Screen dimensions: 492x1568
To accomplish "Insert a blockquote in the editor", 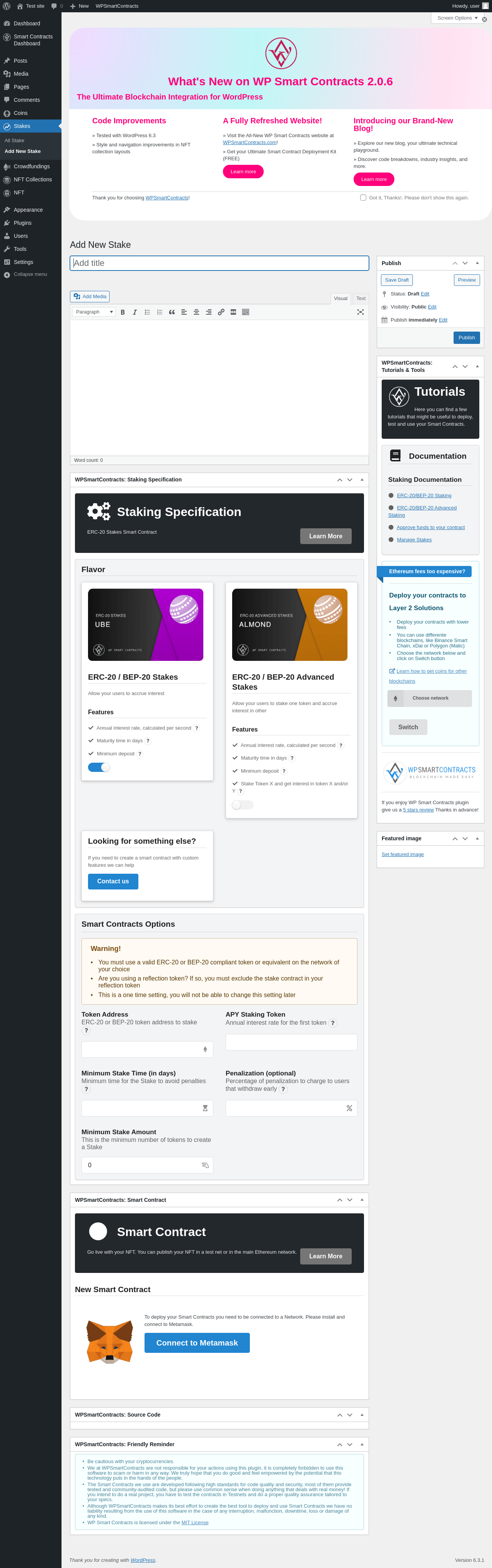I will [172, 312].
